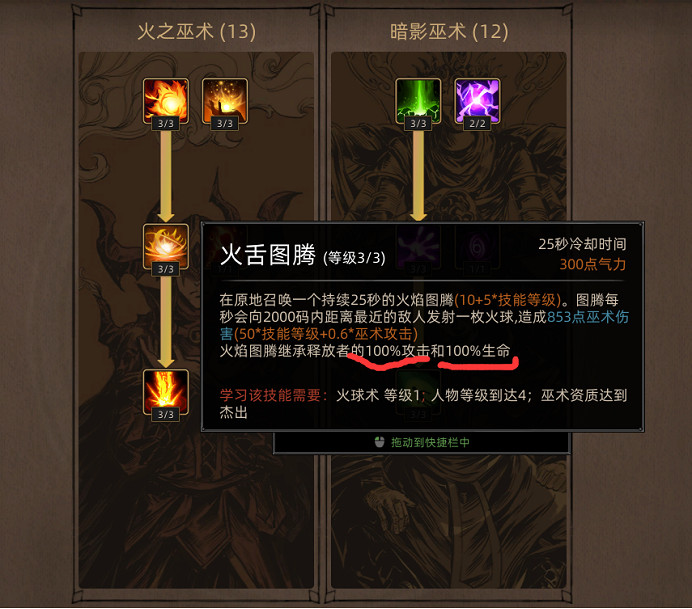
Task: Click the 拖动到快捷栏中 hint bar
Action: [x=421, y=442]
